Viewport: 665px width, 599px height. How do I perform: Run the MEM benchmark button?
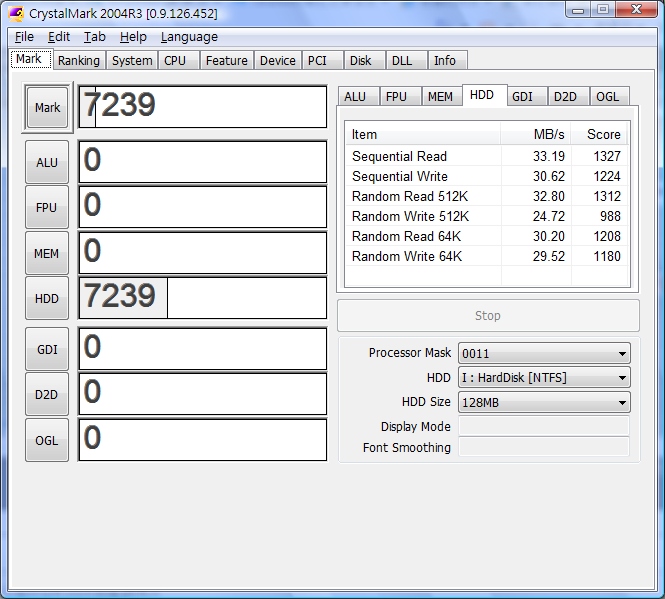pyautogui.click(x=47, y=253)
